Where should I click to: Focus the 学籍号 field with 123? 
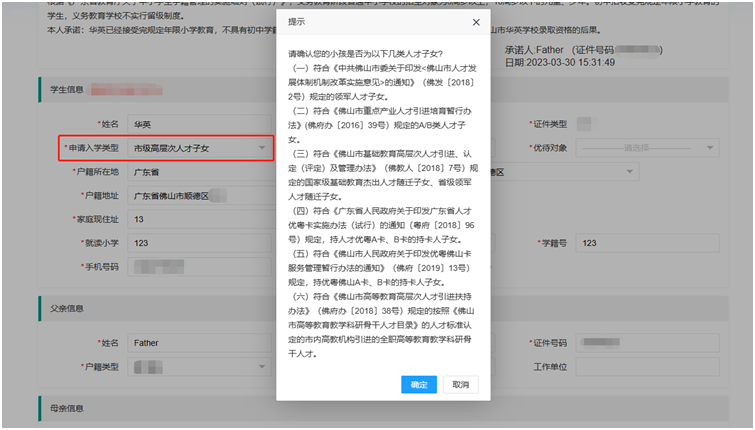point(648,243)
